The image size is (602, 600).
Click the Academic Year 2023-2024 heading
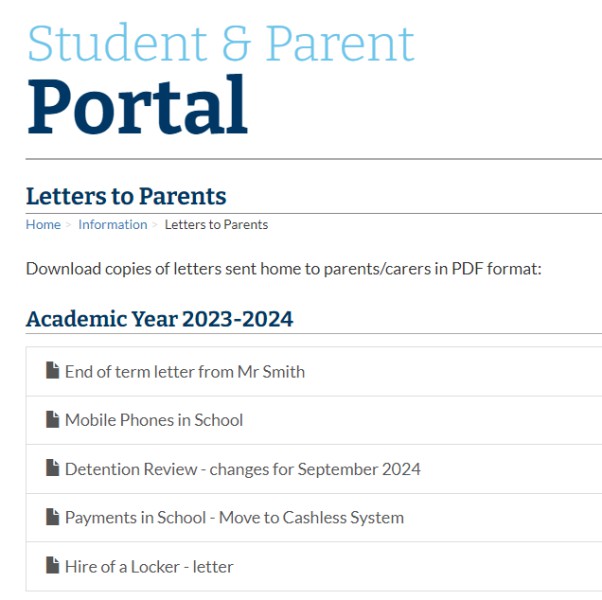point(159,319)
